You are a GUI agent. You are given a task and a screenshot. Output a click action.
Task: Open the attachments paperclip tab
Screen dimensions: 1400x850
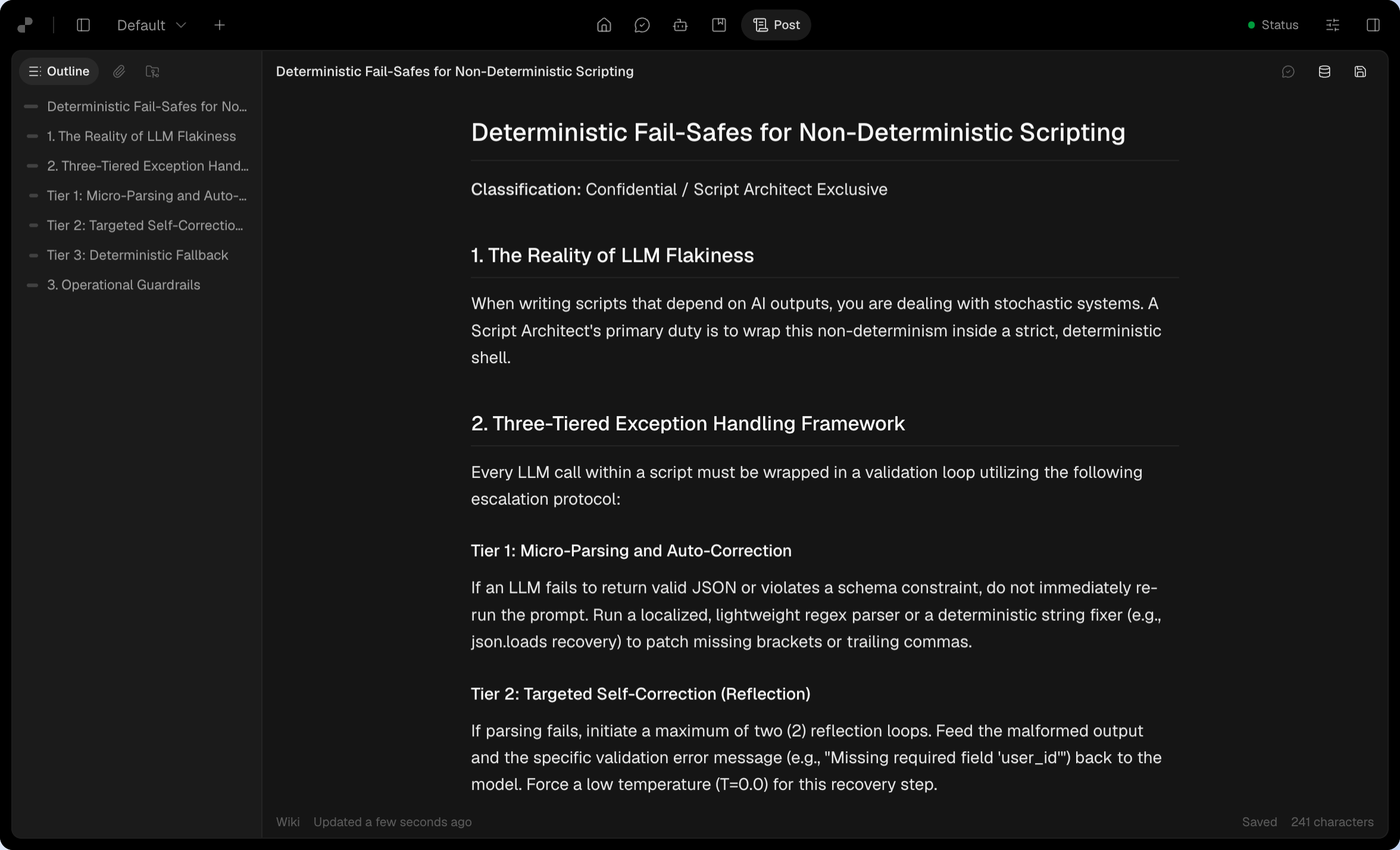click(x=119, y=71)
